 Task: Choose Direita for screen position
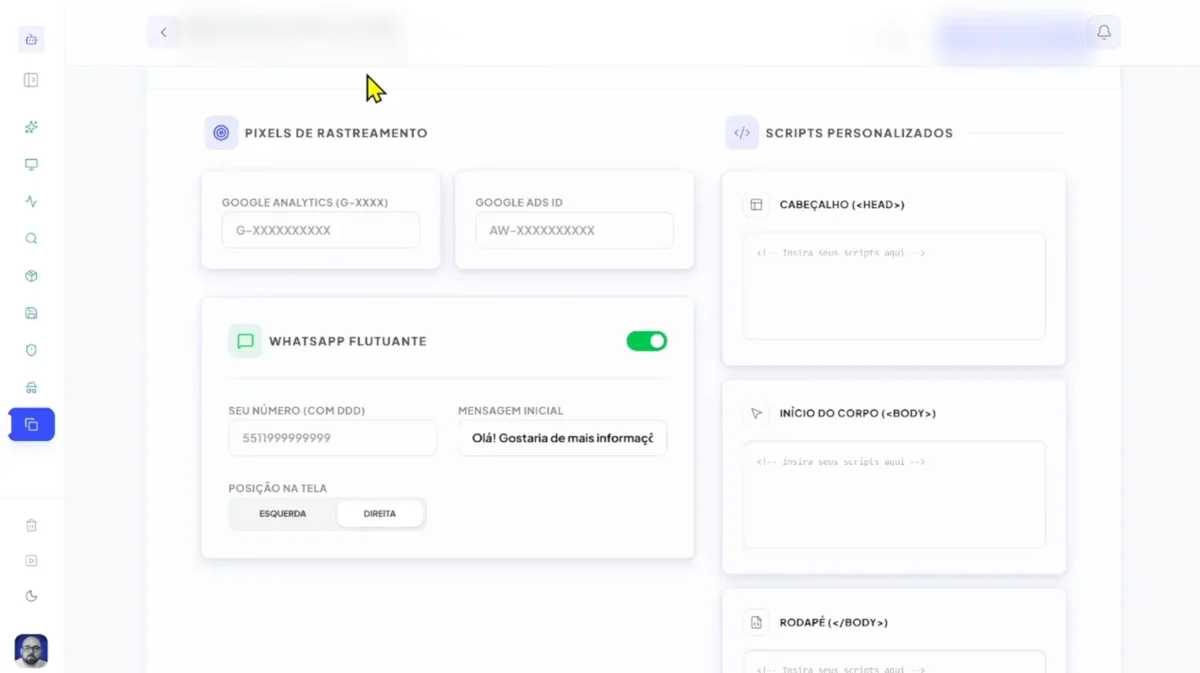[x=379, y=514]
